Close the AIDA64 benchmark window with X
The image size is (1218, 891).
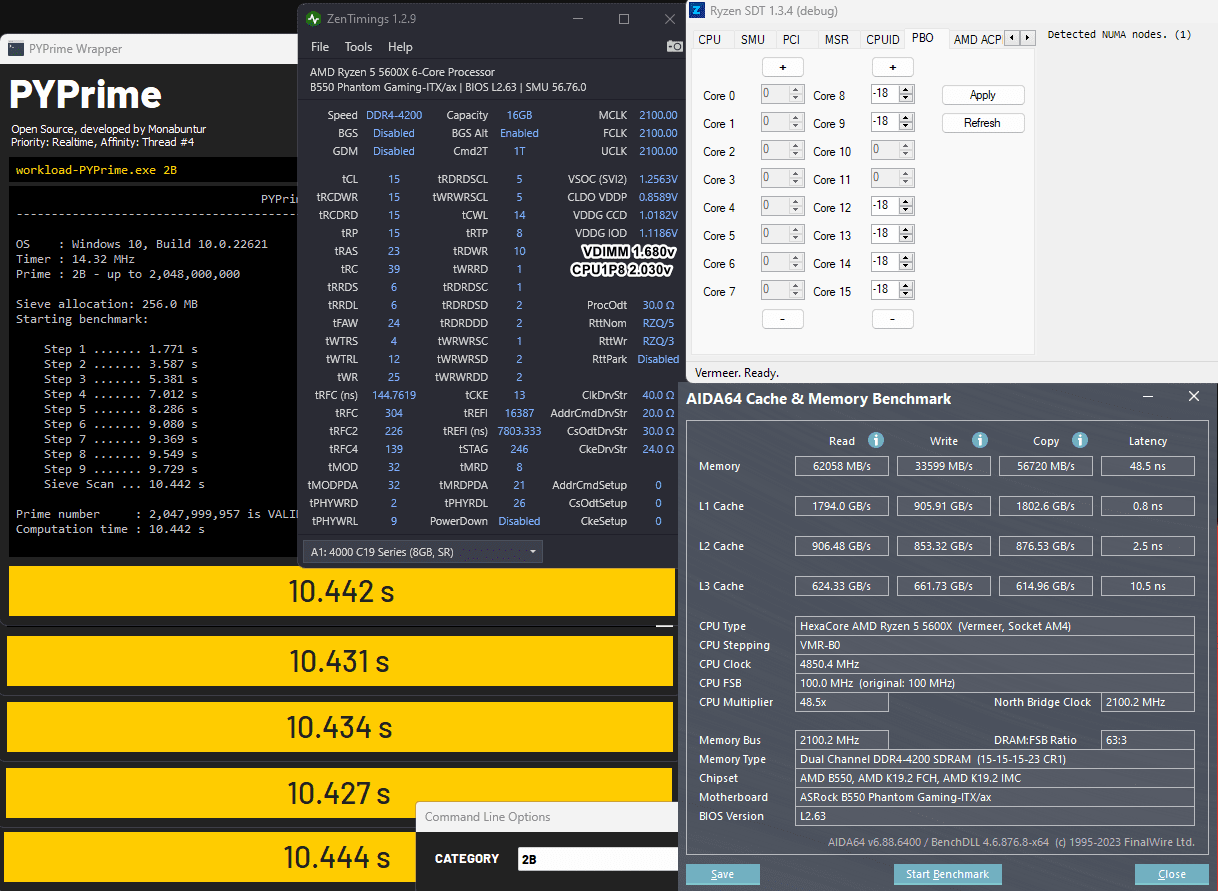click(1193, 397)
